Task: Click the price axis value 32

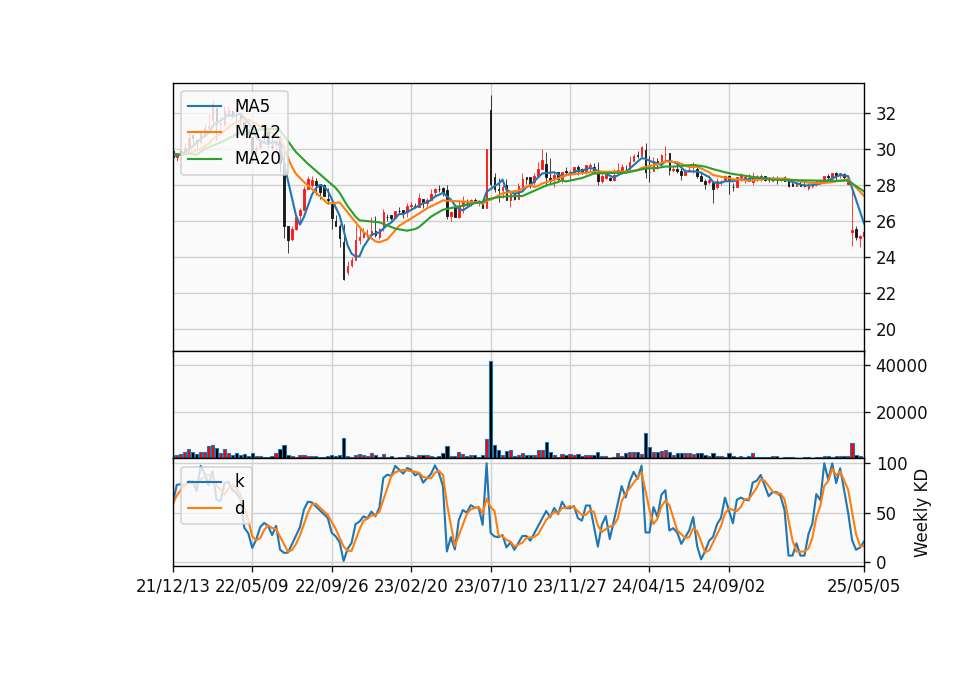Action: 886,114
